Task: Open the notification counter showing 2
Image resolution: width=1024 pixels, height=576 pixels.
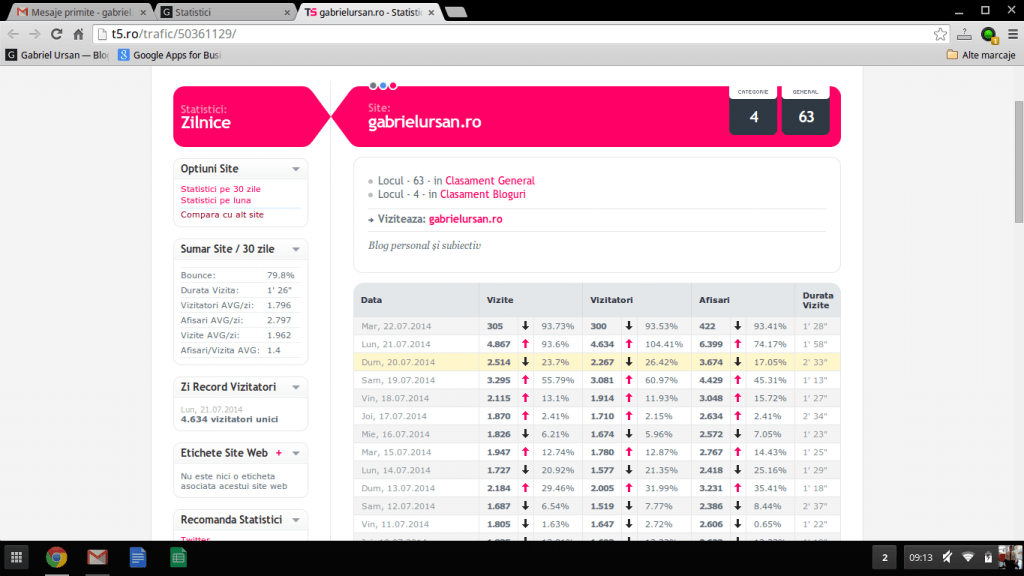Action: point(885,558)
